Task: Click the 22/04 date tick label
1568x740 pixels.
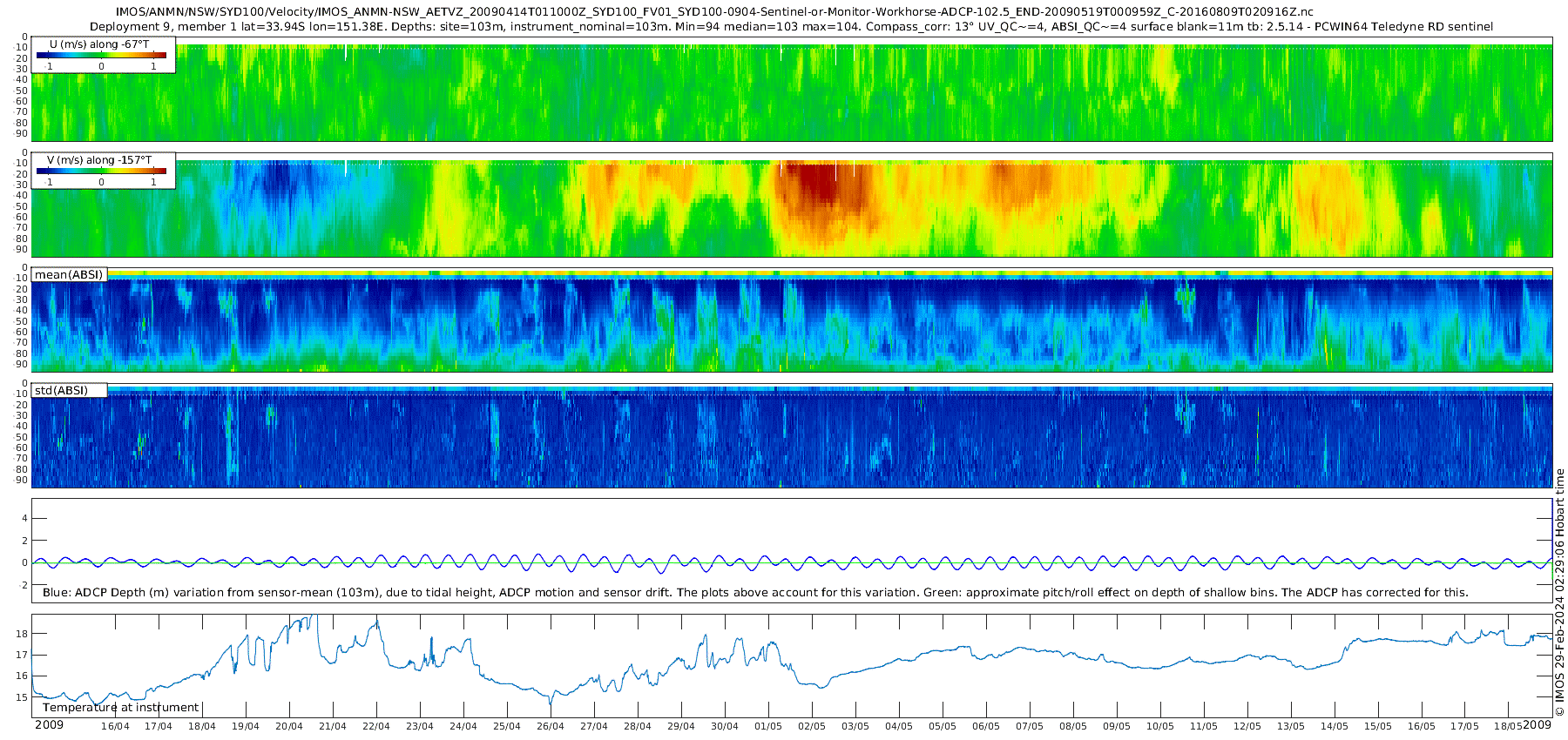Action: (376, 726)
